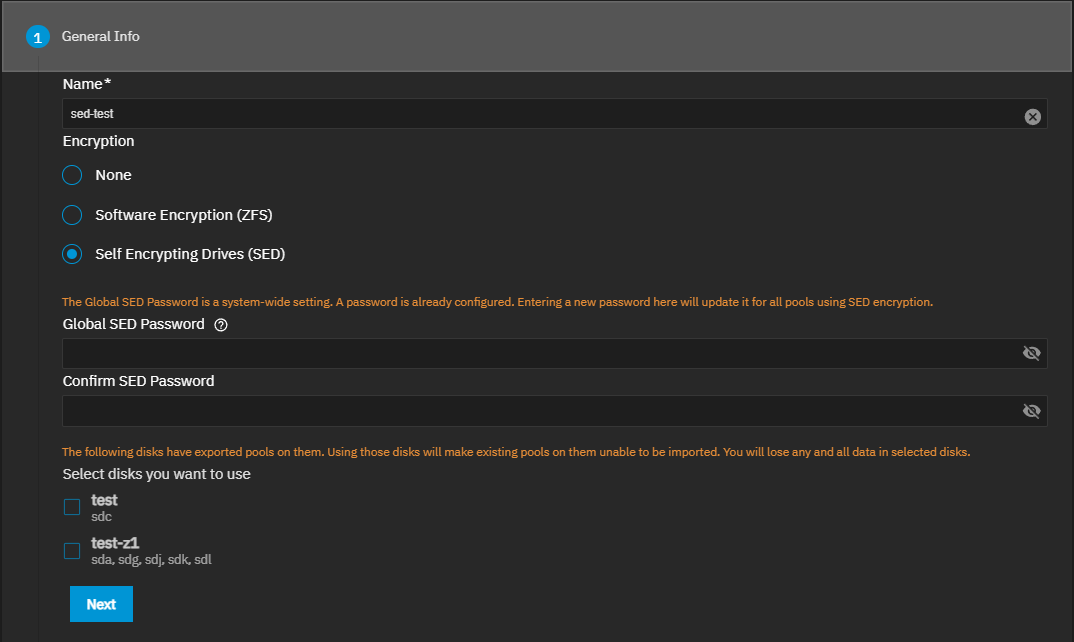This screenshot has height=642, width=1074.
Task: Focus the Name input containing sed-test
Action: 540,114
